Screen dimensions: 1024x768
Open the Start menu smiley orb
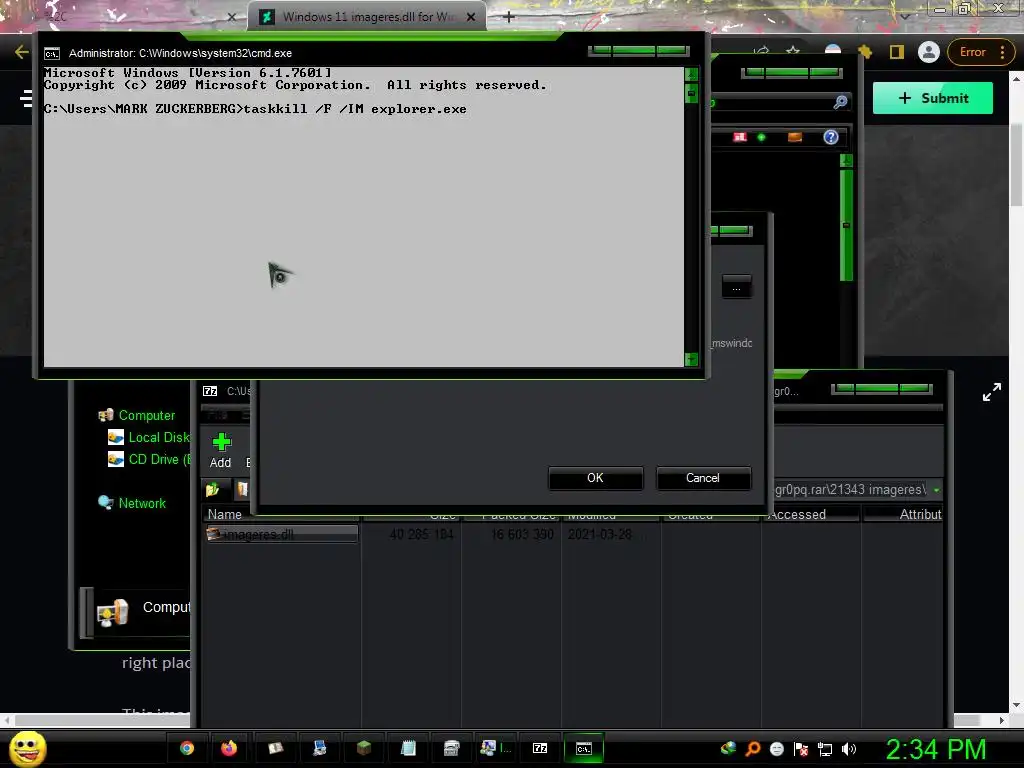(27, 748)
